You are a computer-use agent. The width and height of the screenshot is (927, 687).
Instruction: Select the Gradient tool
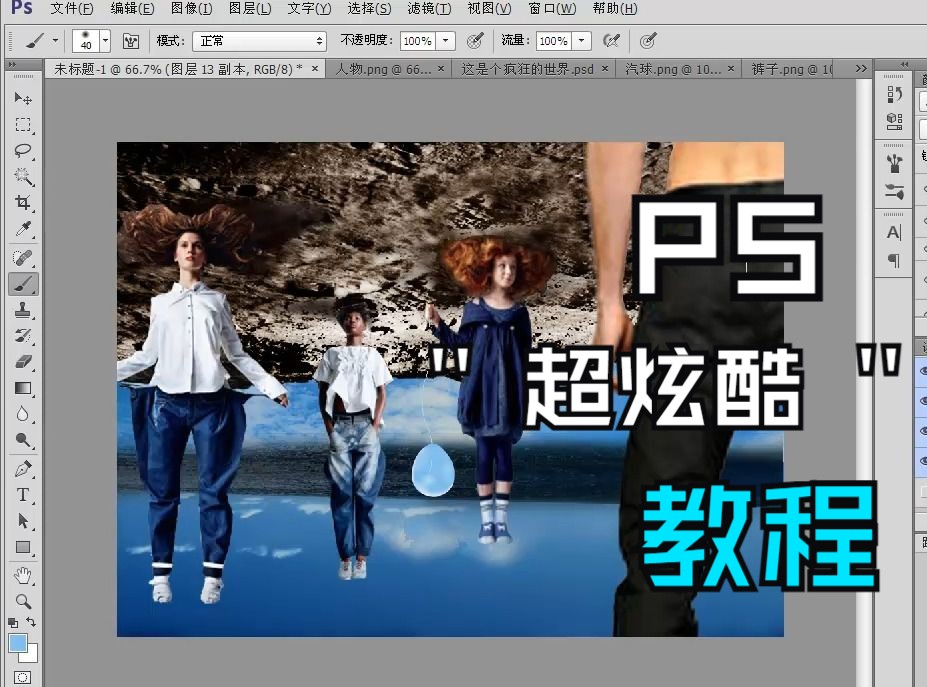[x=23, y=388]
